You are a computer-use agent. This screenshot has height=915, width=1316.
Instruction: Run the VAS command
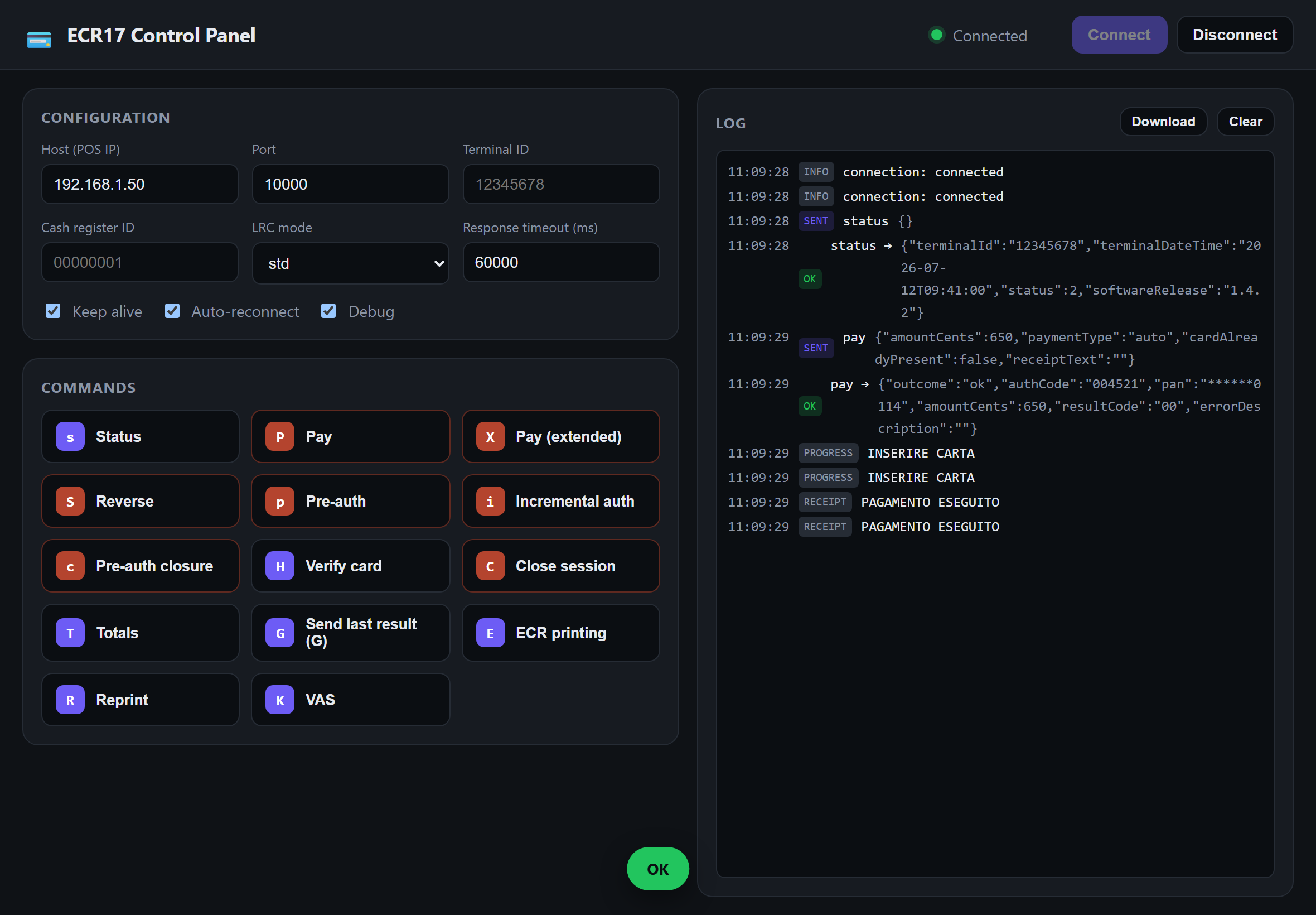[350, 700]
